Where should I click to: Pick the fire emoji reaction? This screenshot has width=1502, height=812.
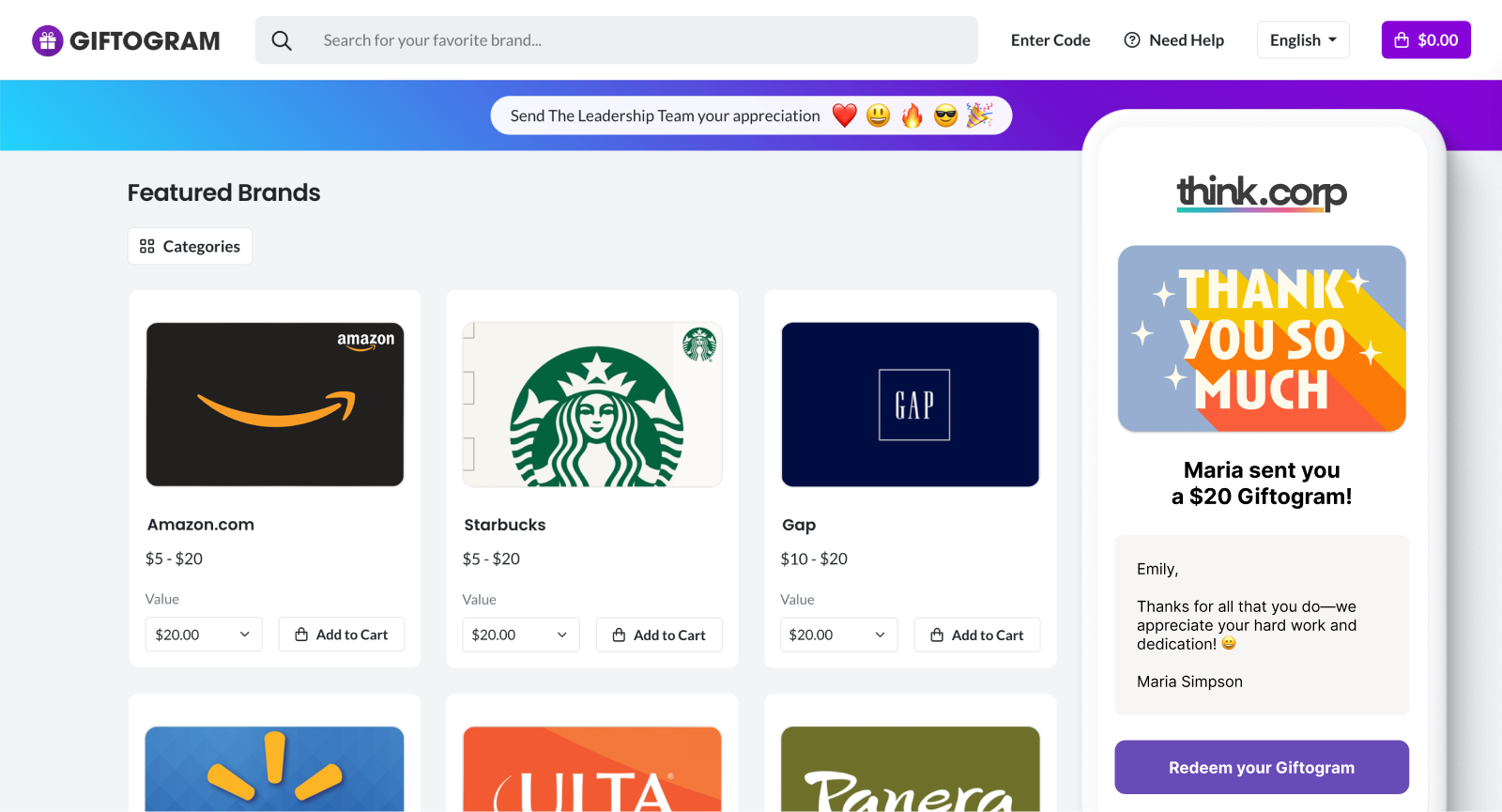[x=912, y=115]
